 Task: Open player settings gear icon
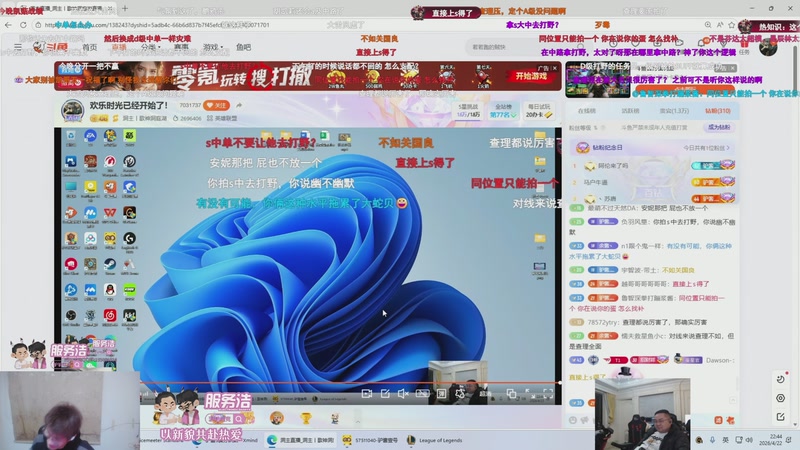[460, 393]
